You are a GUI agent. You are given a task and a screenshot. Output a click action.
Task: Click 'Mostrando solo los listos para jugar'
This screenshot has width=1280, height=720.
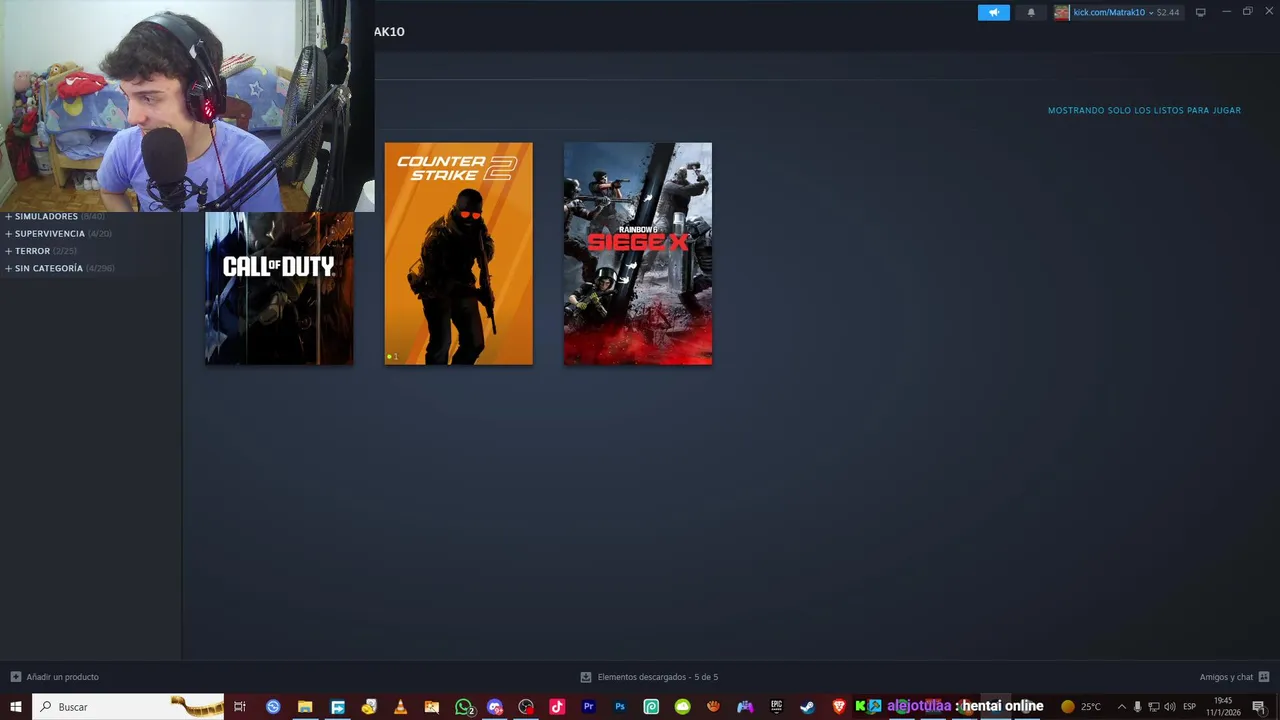1144,110
